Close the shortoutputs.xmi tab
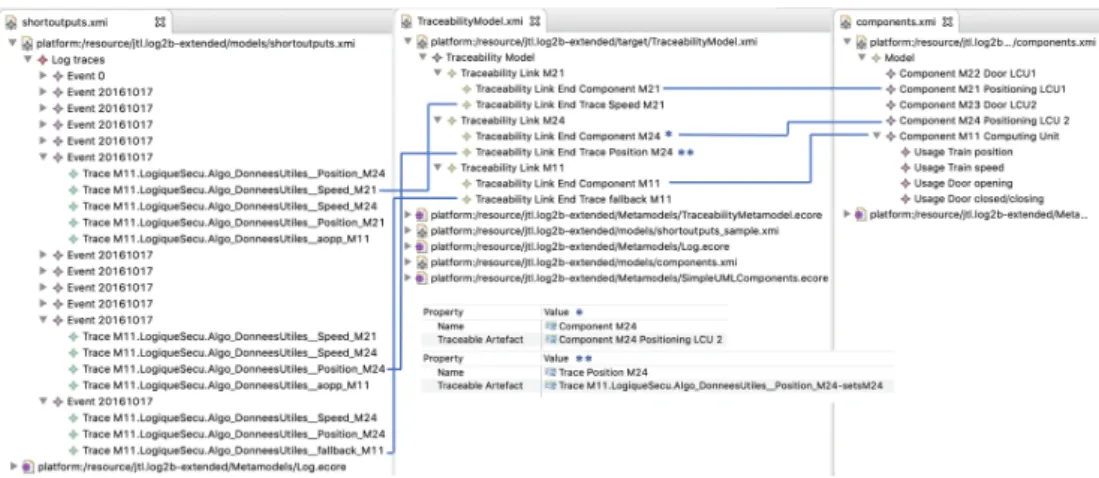Viewport: 1099px width, 478px height. [159, 22]
